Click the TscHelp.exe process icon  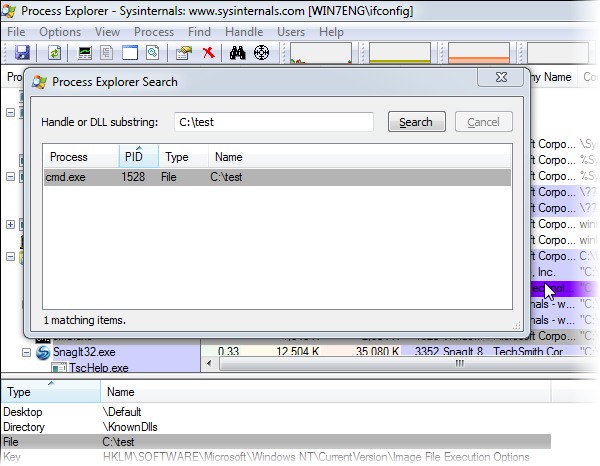click(x=59, y=368)
